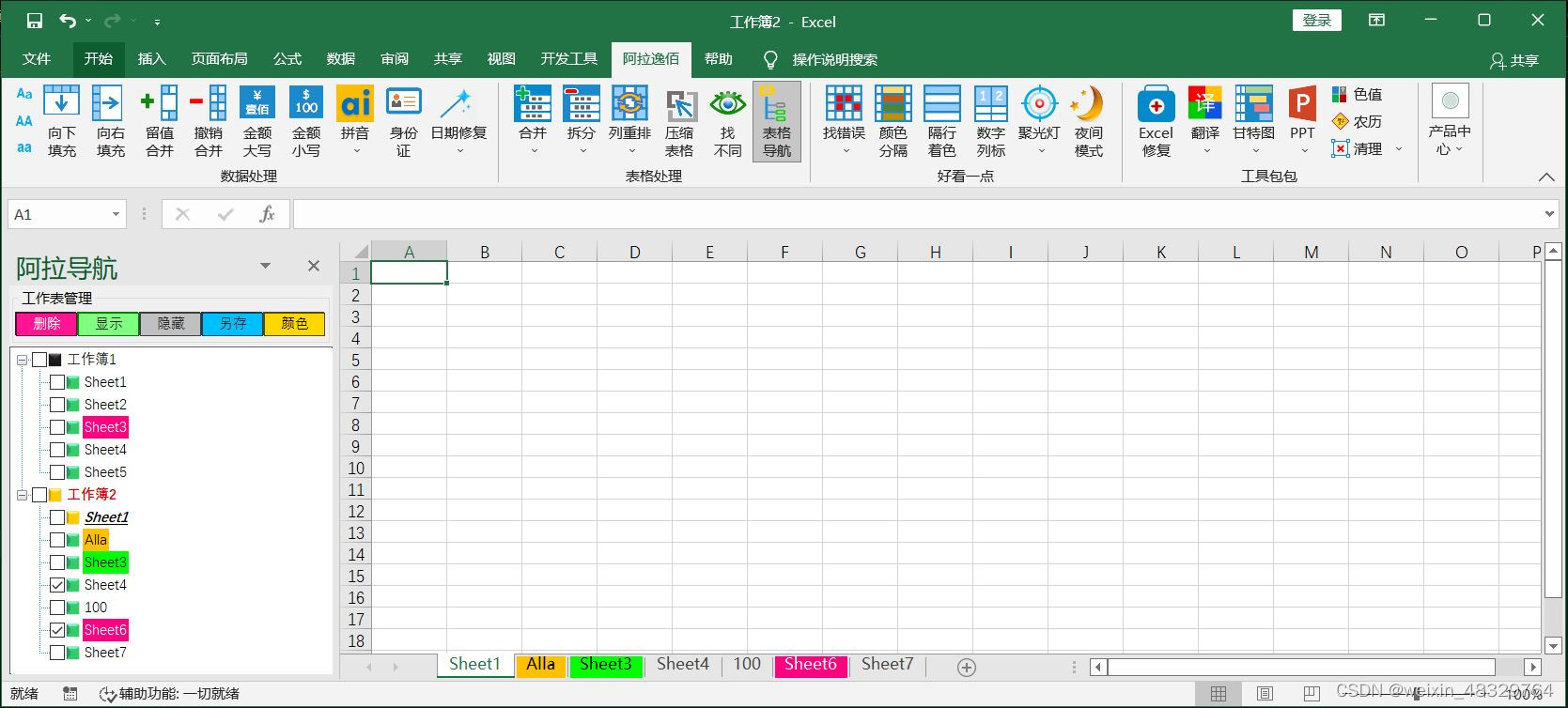The height and width of the screenshot is (708, 1568).
Task: Click the 身份证 ID card icon
Action: click(404, 103)
